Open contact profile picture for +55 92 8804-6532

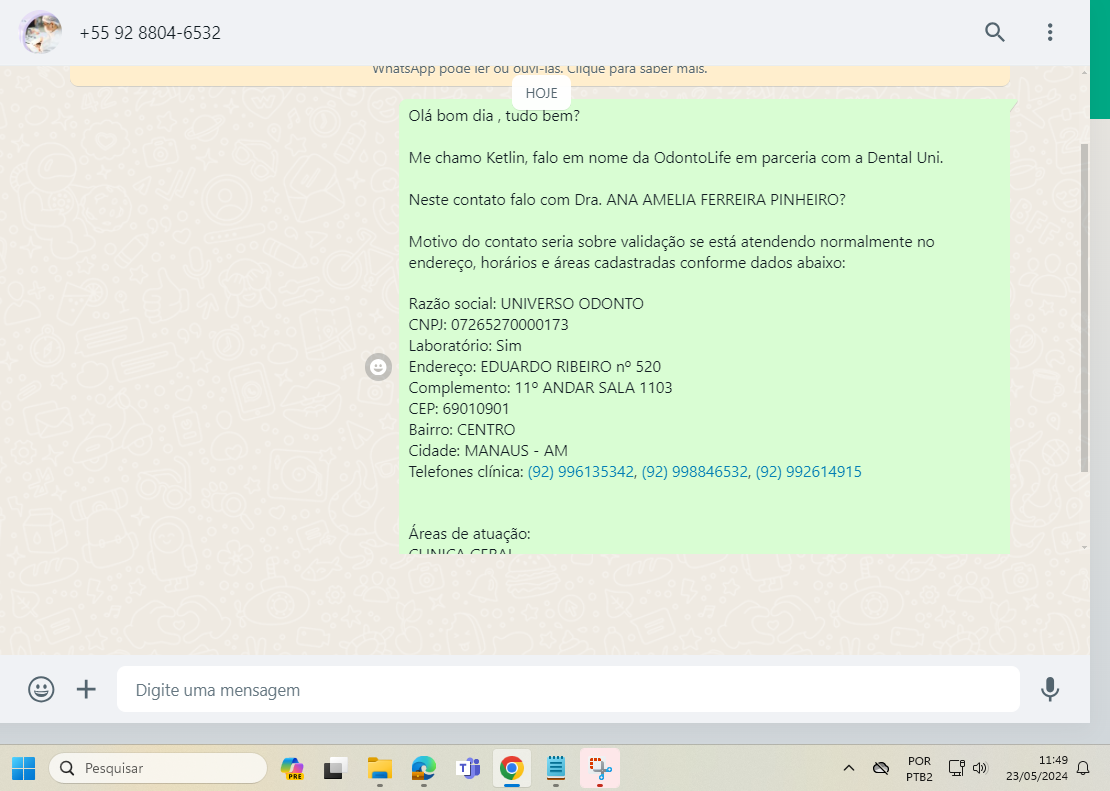tap(41, 33)
